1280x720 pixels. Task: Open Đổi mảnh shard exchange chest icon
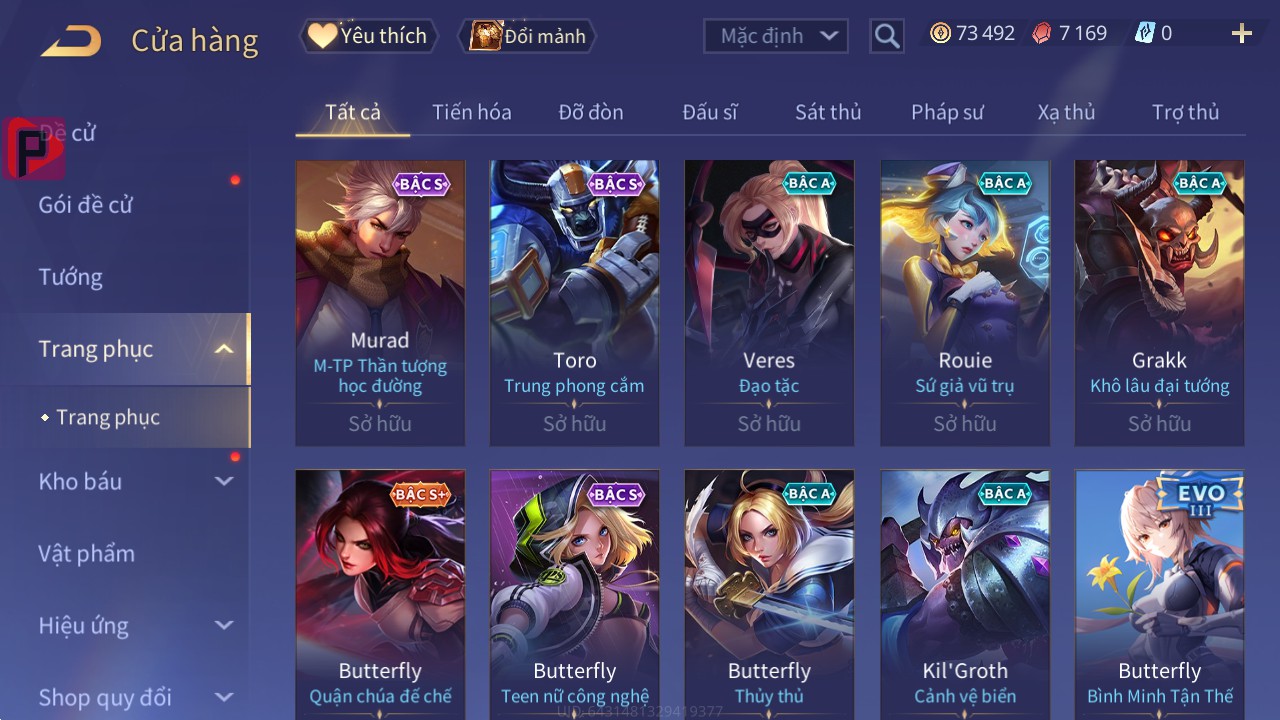click(x=527, y=36)
